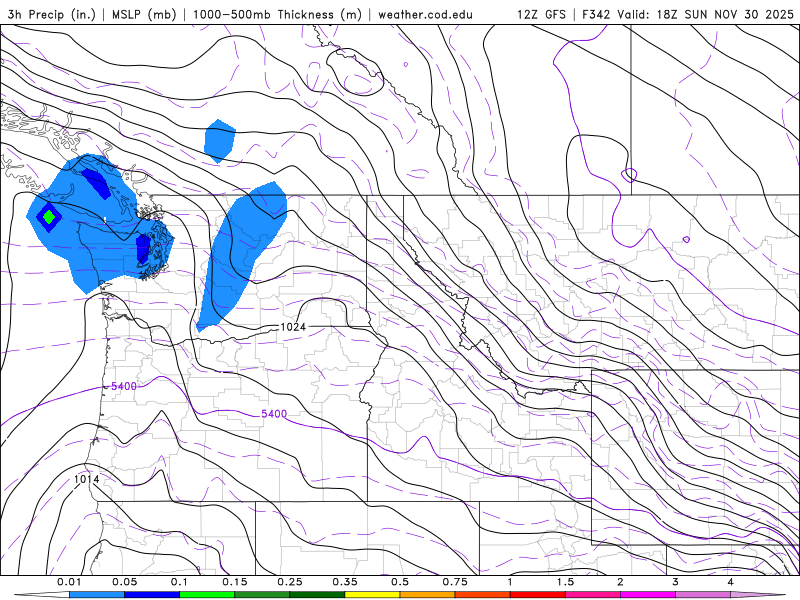Click the 1014 isobar label
The image size is (800, 600).
pyautogui.click(x=86, y=479)
